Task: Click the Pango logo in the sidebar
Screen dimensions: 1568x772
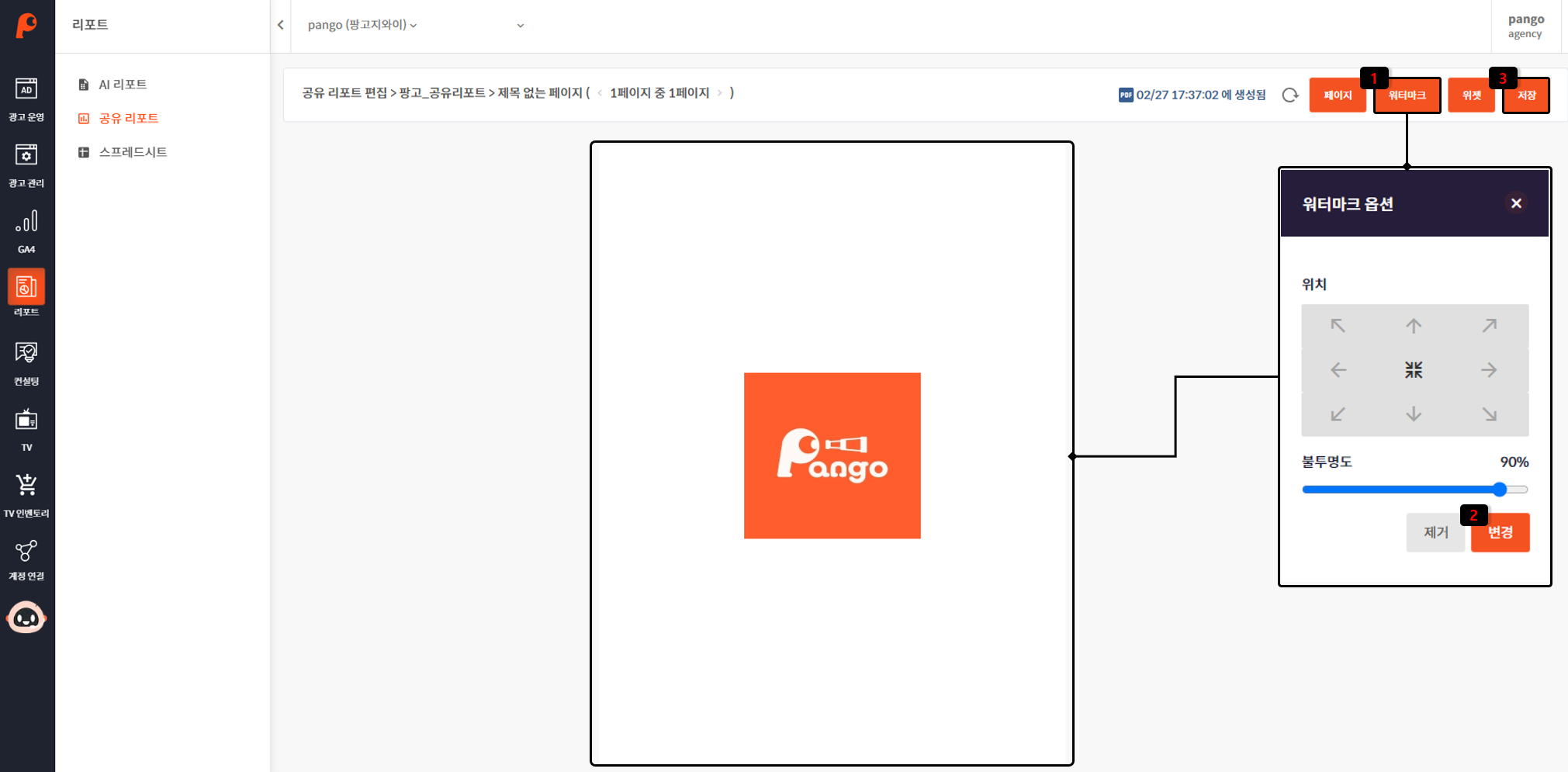Action: pyautogui.click(x=26, y=26)
